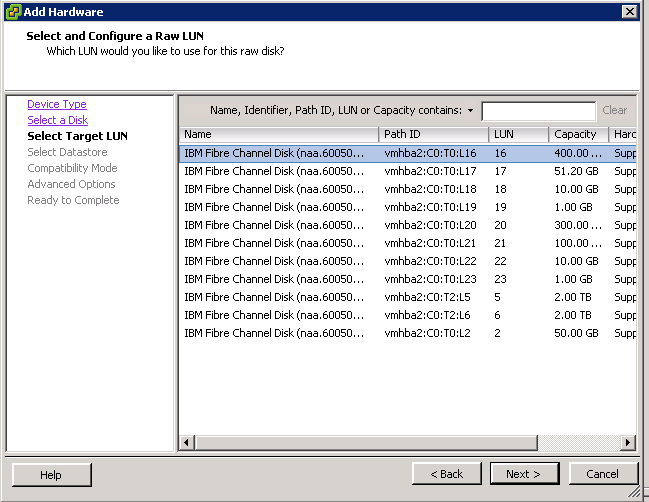Click the horizontal scrollbar right arrow

627,442
